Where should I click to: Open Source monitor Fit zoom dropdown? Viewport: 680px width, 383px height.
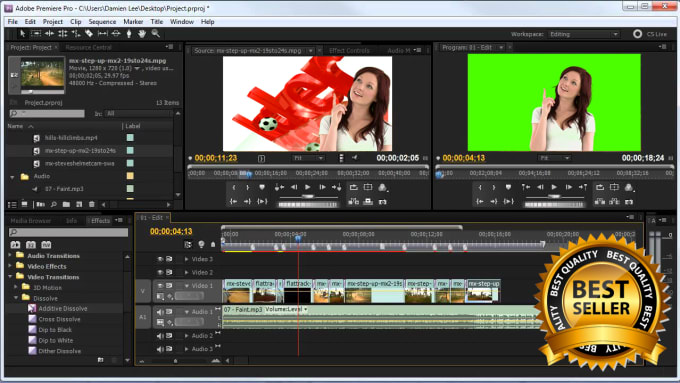(x=308, y=158)
